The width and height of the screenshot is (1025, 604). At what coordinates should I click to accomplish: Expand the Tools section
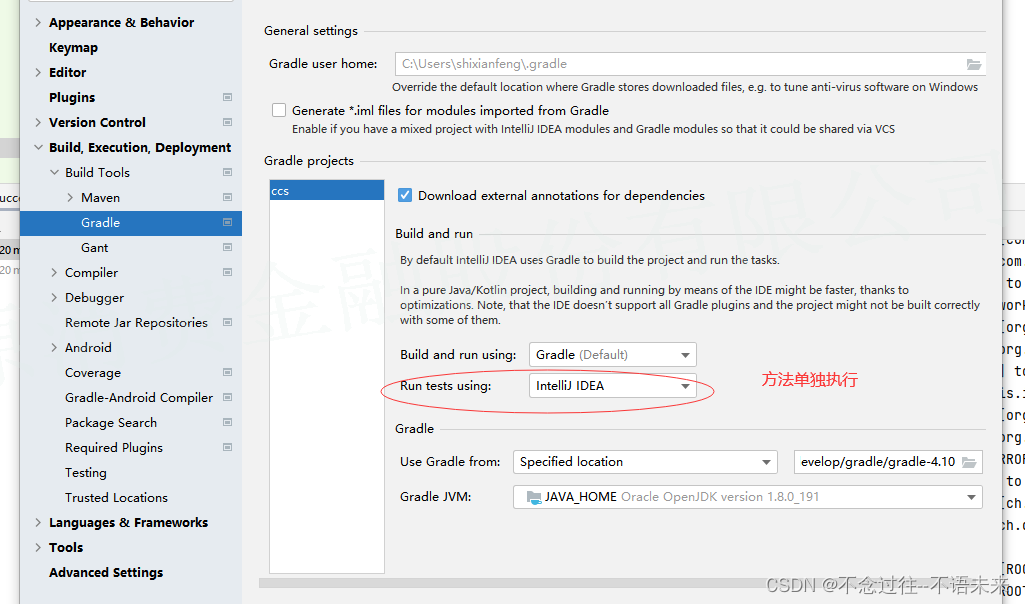(38, 547)
